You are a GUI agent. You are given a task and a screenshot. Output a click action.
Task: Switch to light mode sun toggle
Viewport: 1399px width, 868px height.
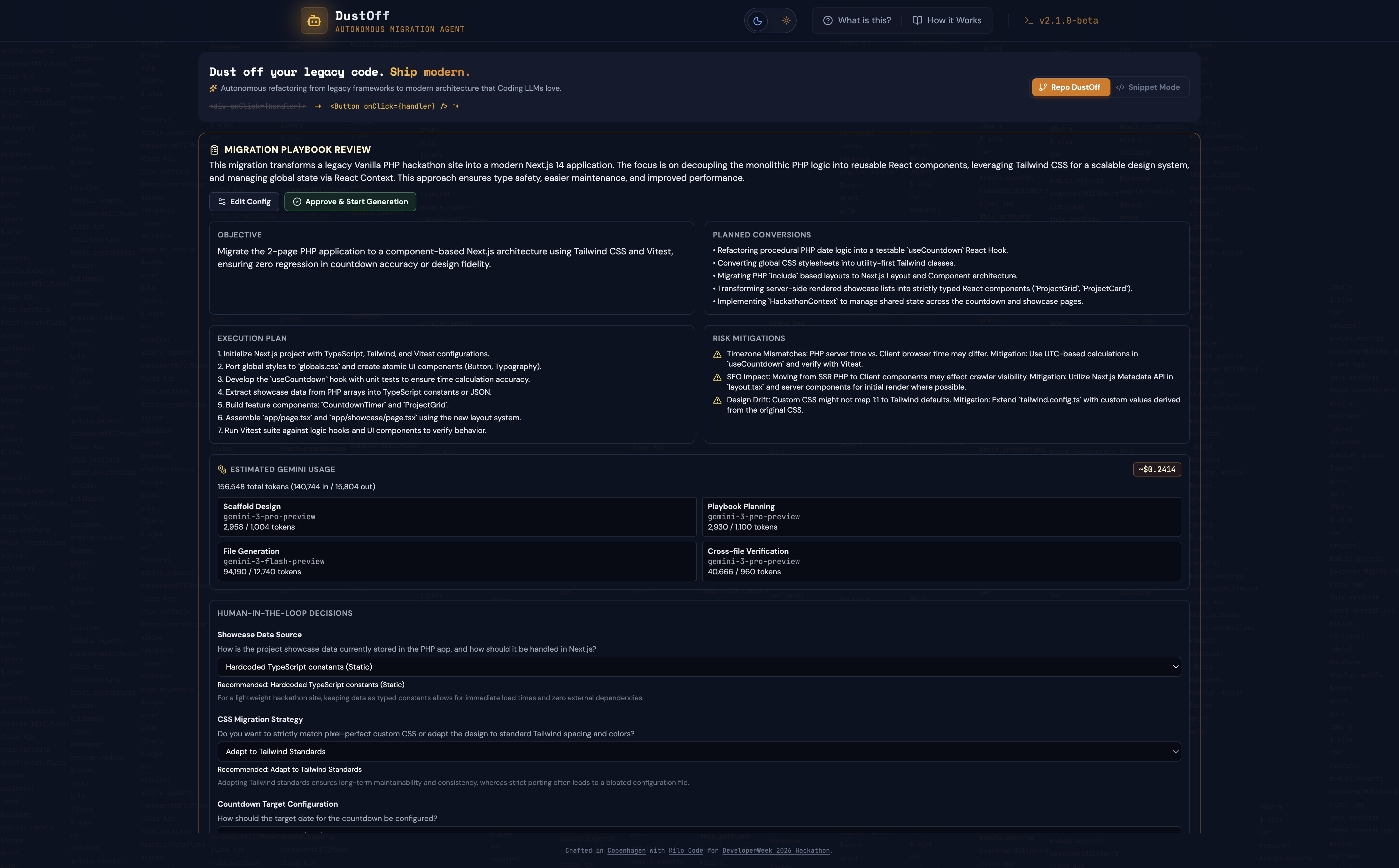click(785, 21)
